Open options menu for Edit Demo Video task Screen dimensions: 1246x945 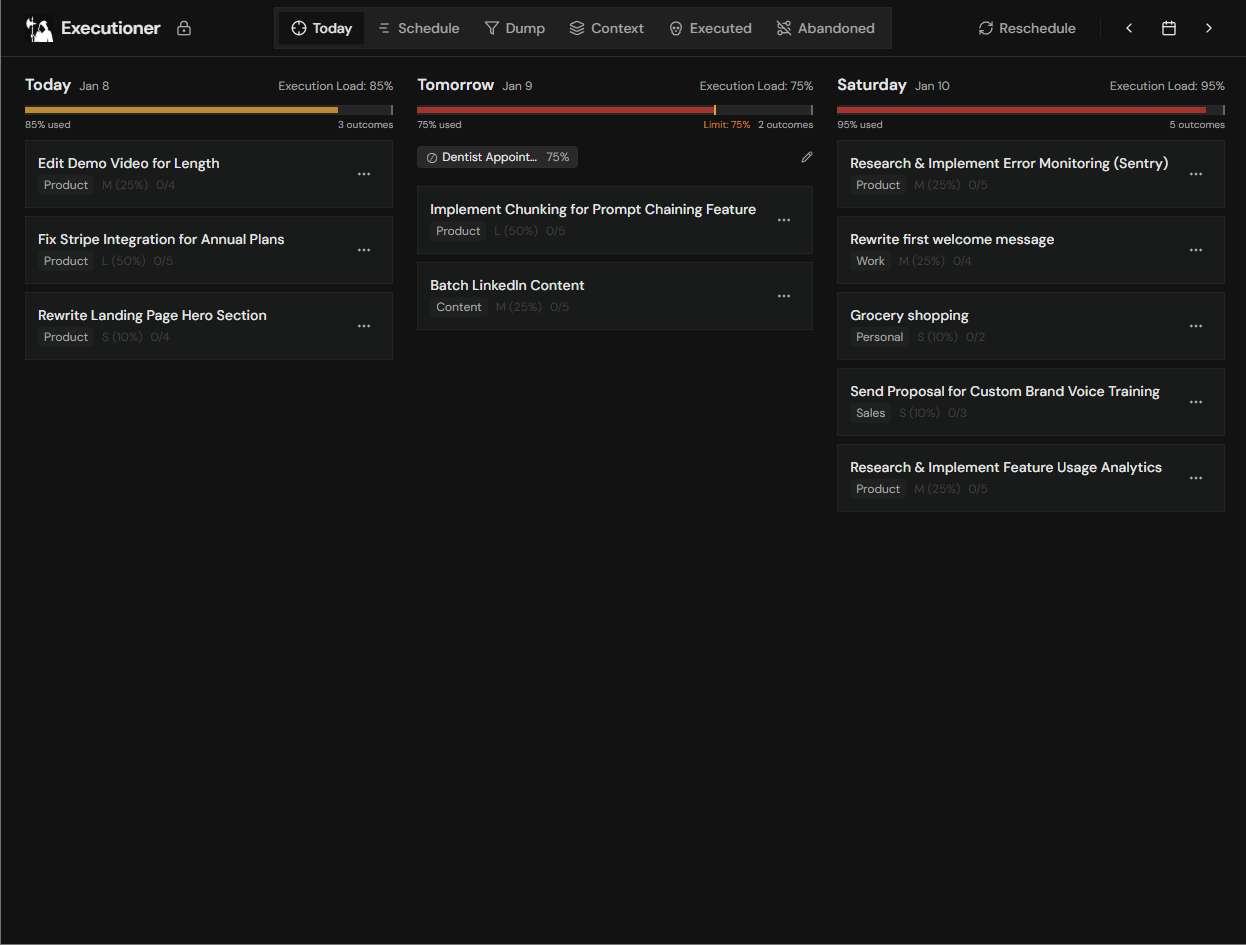364,174
